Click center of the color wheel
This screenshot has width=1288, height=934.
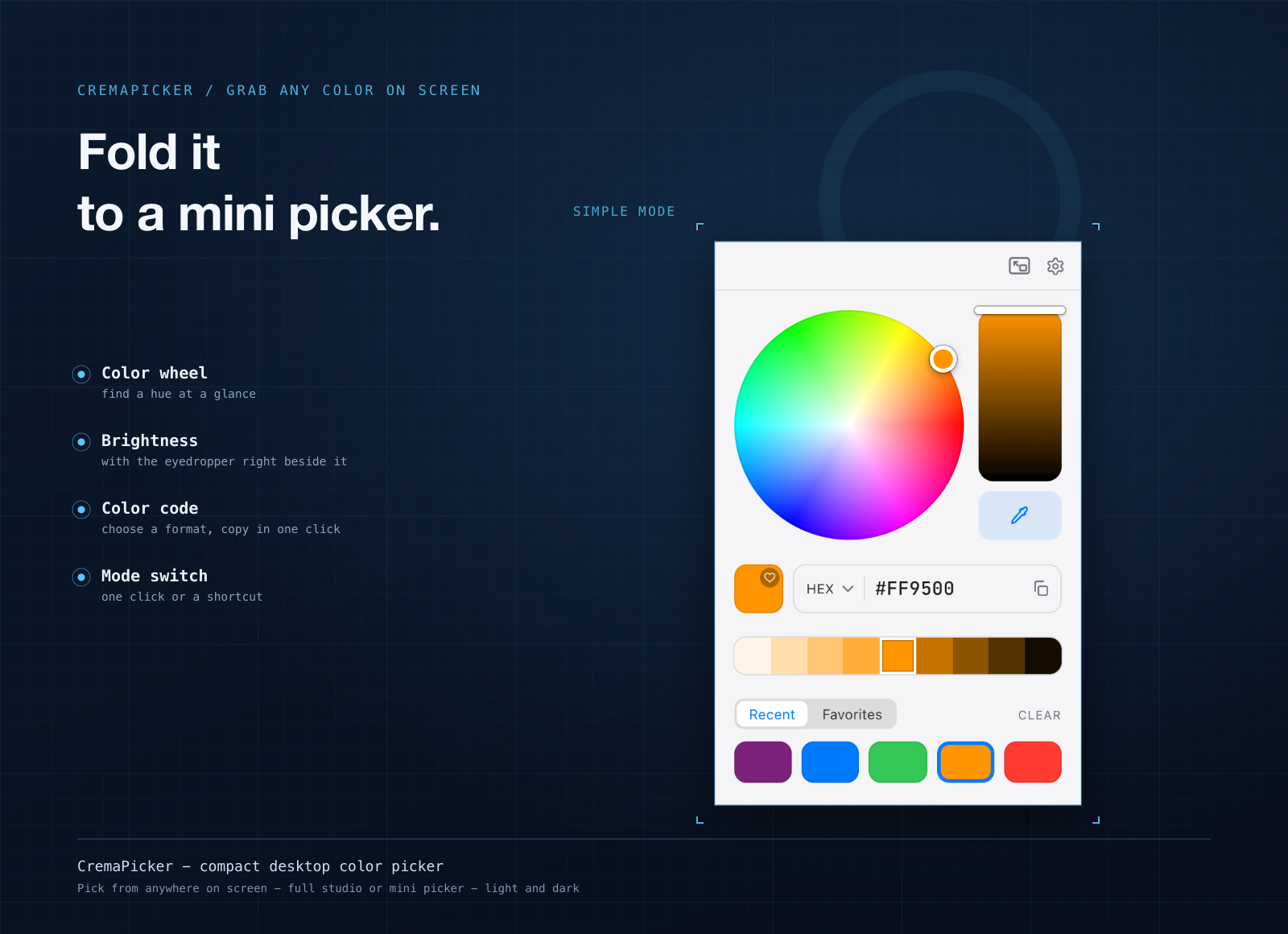(849, 425)
